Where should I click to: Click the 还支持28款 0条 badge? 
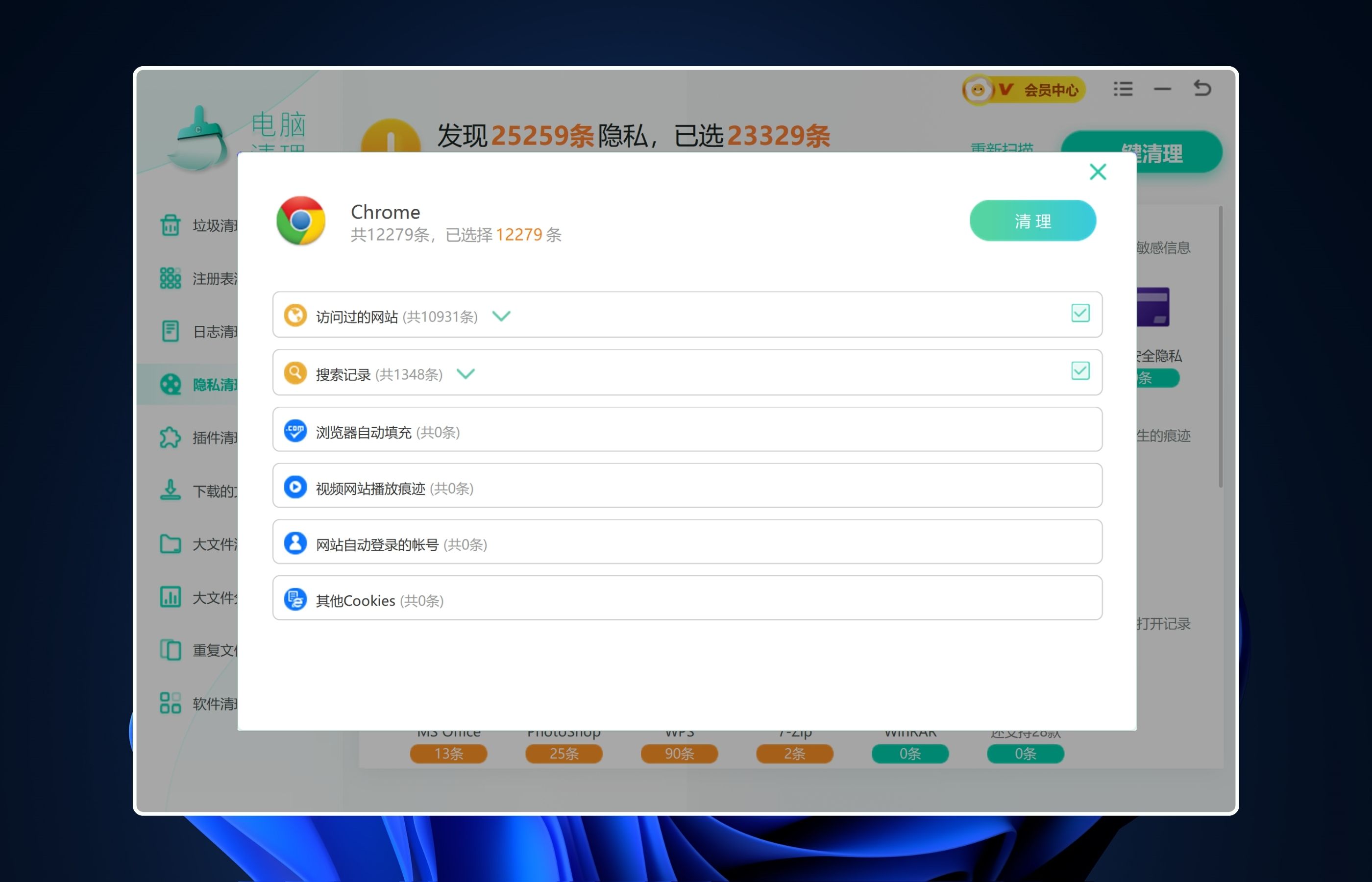click(x=1025, y=754)
